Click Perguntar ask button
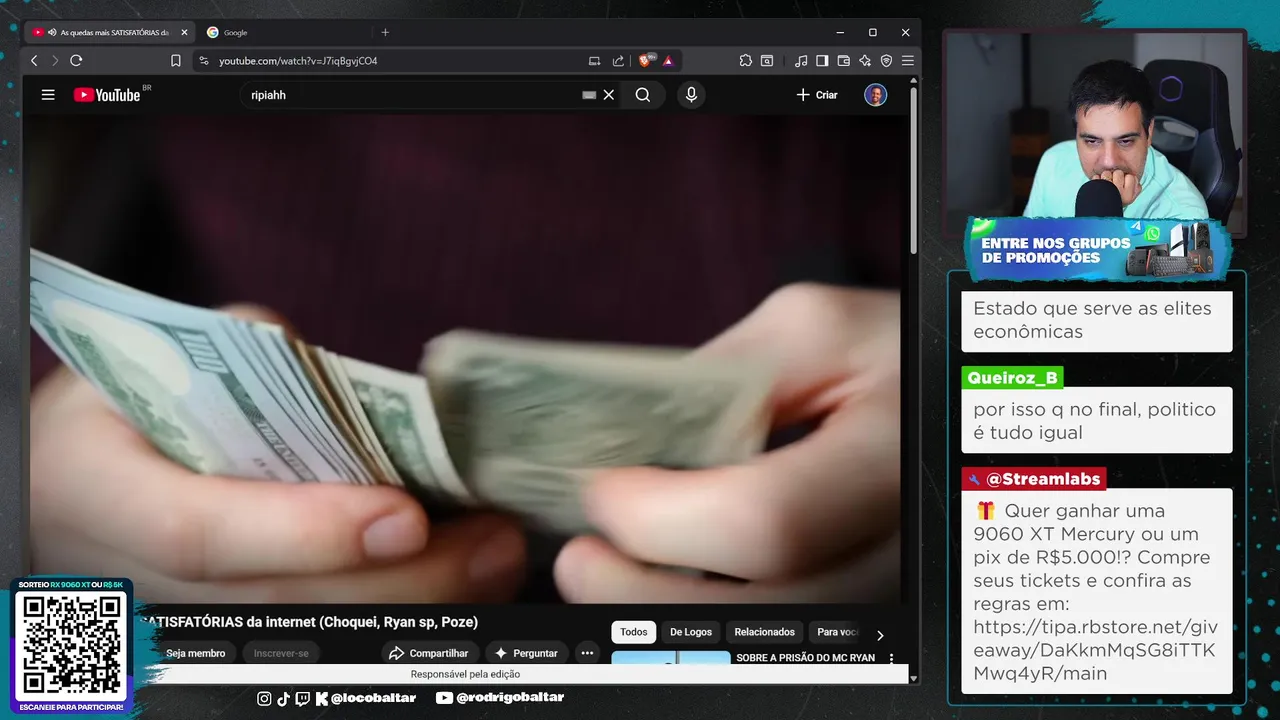Screen dimensions: 1280x720 click(x=526, y=653)
